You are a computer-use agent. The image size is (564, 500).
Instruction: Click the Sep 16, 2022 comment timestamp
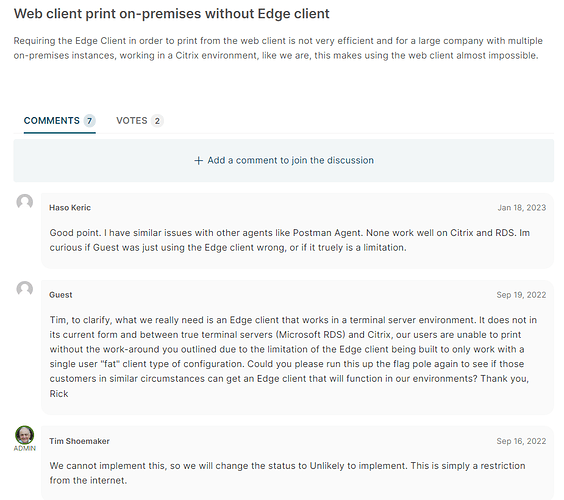click(521, 441)
